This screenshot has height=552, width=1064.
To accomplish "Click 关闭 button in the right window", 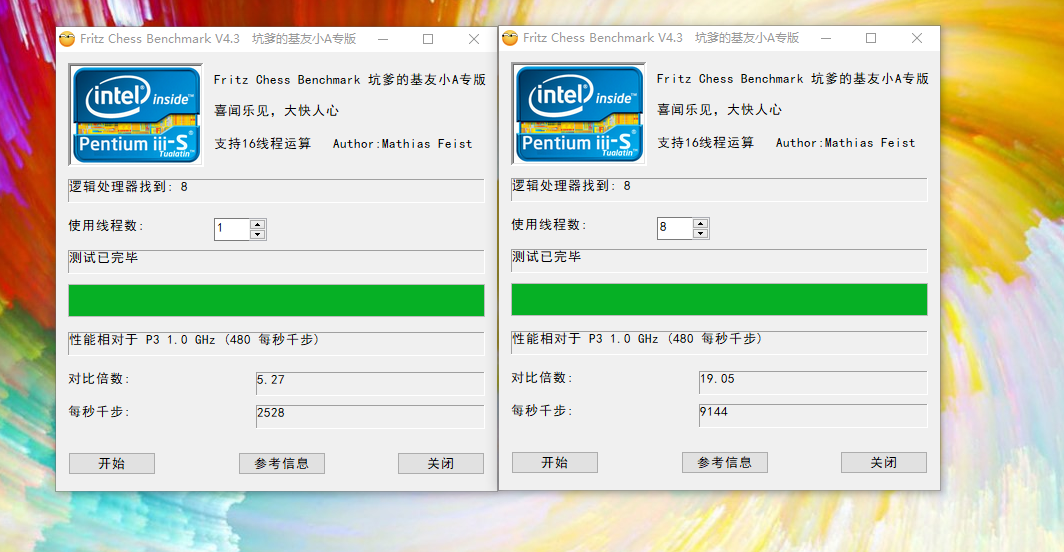I will coord(884,462).
